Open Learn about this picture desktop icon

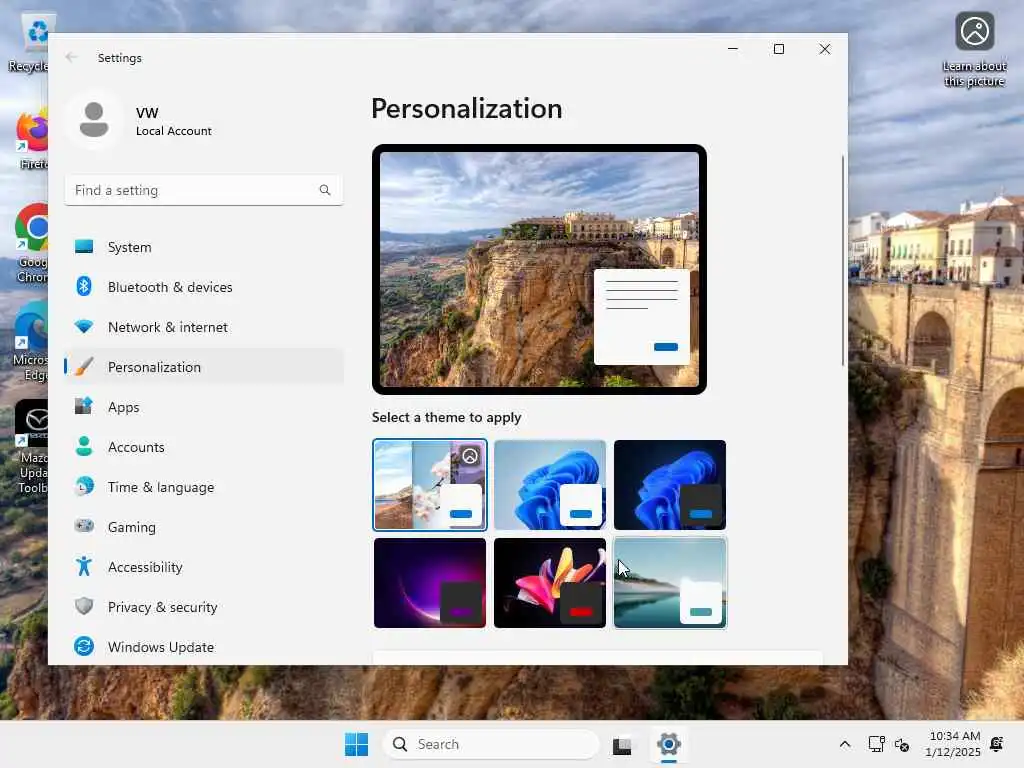(x=974, y=49)
